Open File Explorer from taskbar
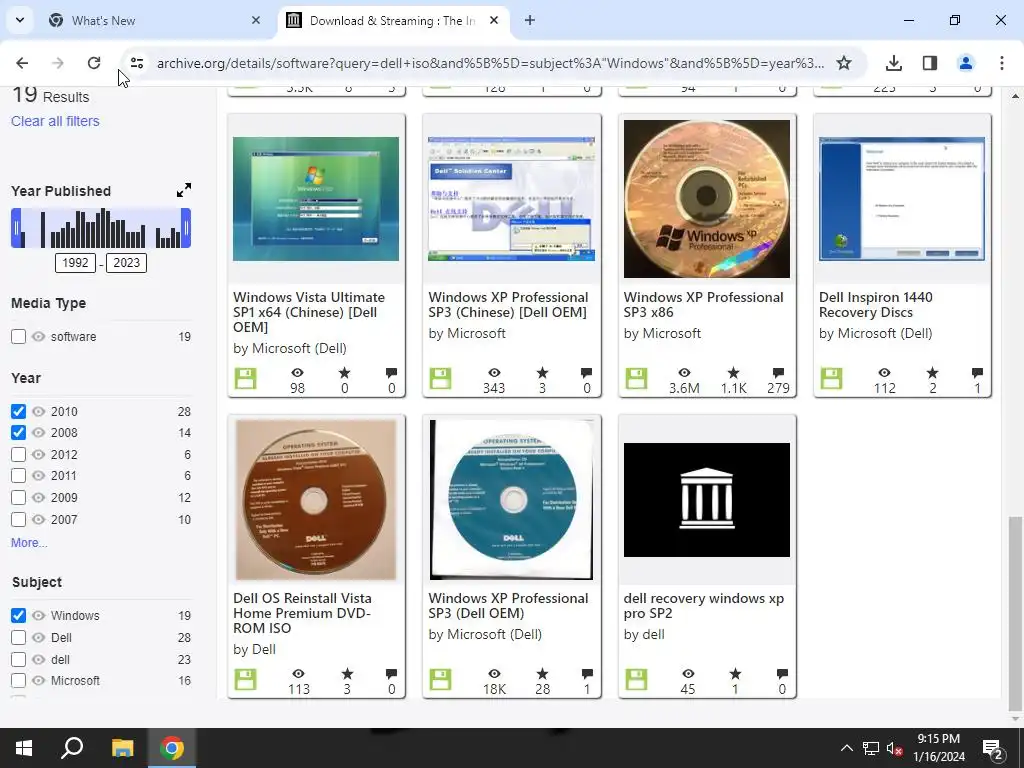Viewport: 1024px width, 768px height. pyautogui.click(x=122, y=748)
